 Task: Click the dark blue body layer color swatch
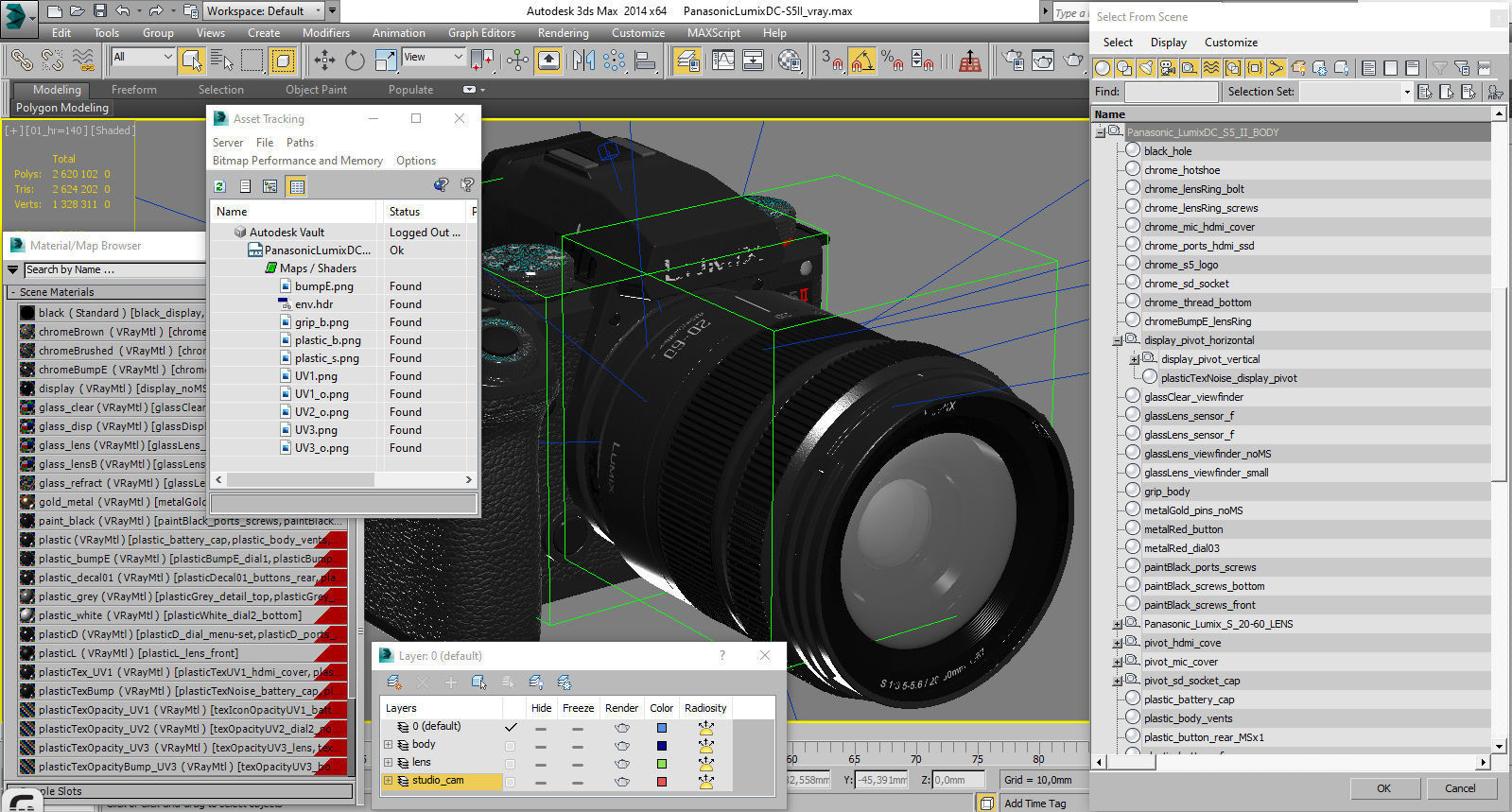point(662,746)
